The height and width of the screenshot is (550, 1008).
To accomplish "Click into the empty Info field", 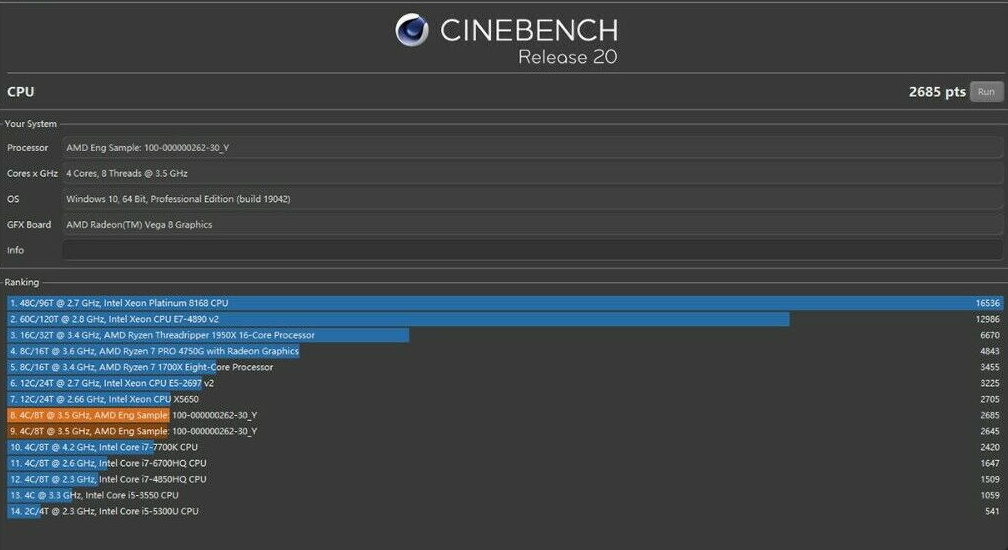I will pos(532,250).
